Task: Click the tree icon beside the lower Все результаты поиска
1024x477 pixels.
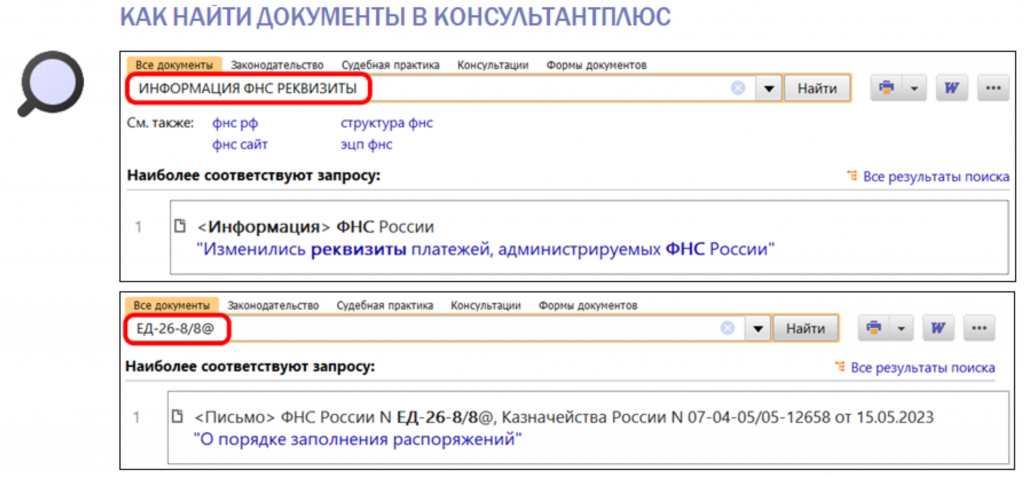Action: pyautogui.click(x=839, y=368)
